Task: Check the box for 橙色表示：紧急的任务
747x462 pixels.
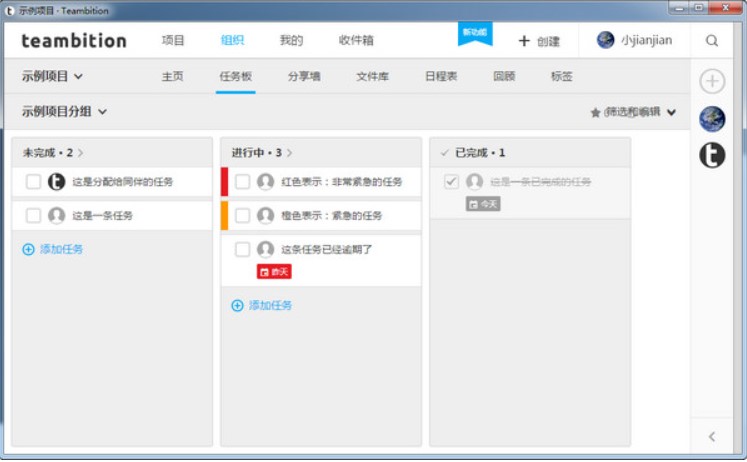Action: click(242, 215)
